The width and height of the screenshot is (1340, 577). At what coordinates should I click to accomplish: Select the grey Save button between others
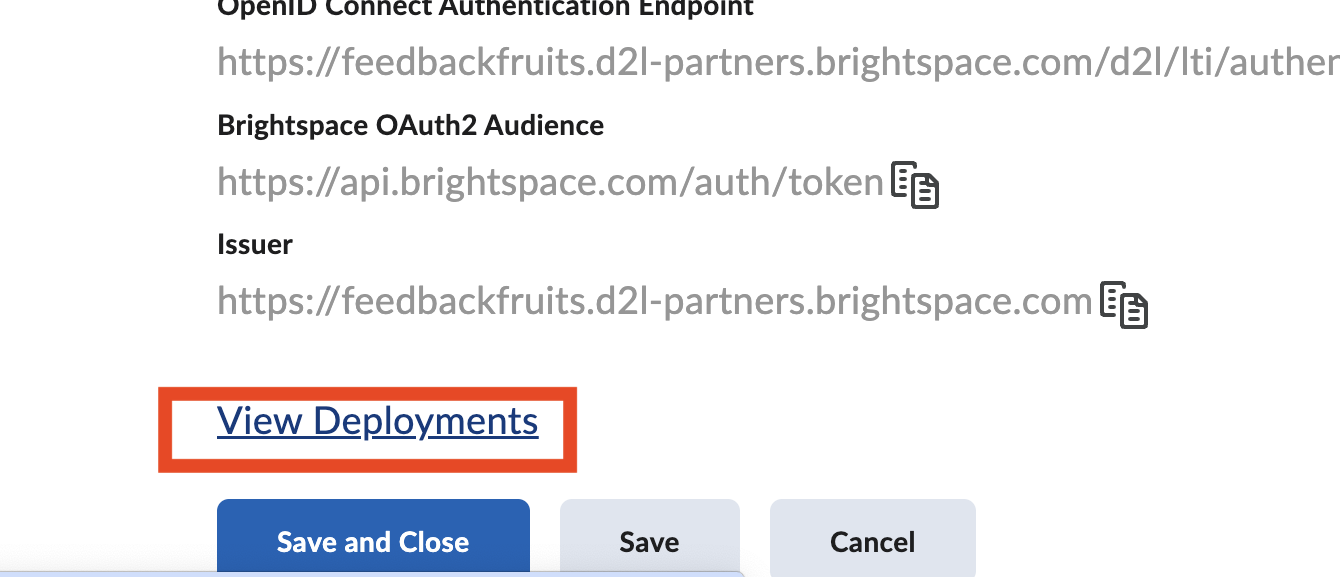(649, 541)
